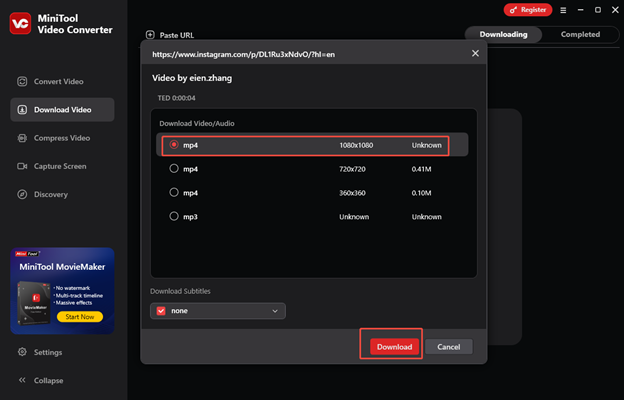The height and width of the screenshot is (400, 624).
Task: Click the Settings gear icon
Action: tap(22, 352)
